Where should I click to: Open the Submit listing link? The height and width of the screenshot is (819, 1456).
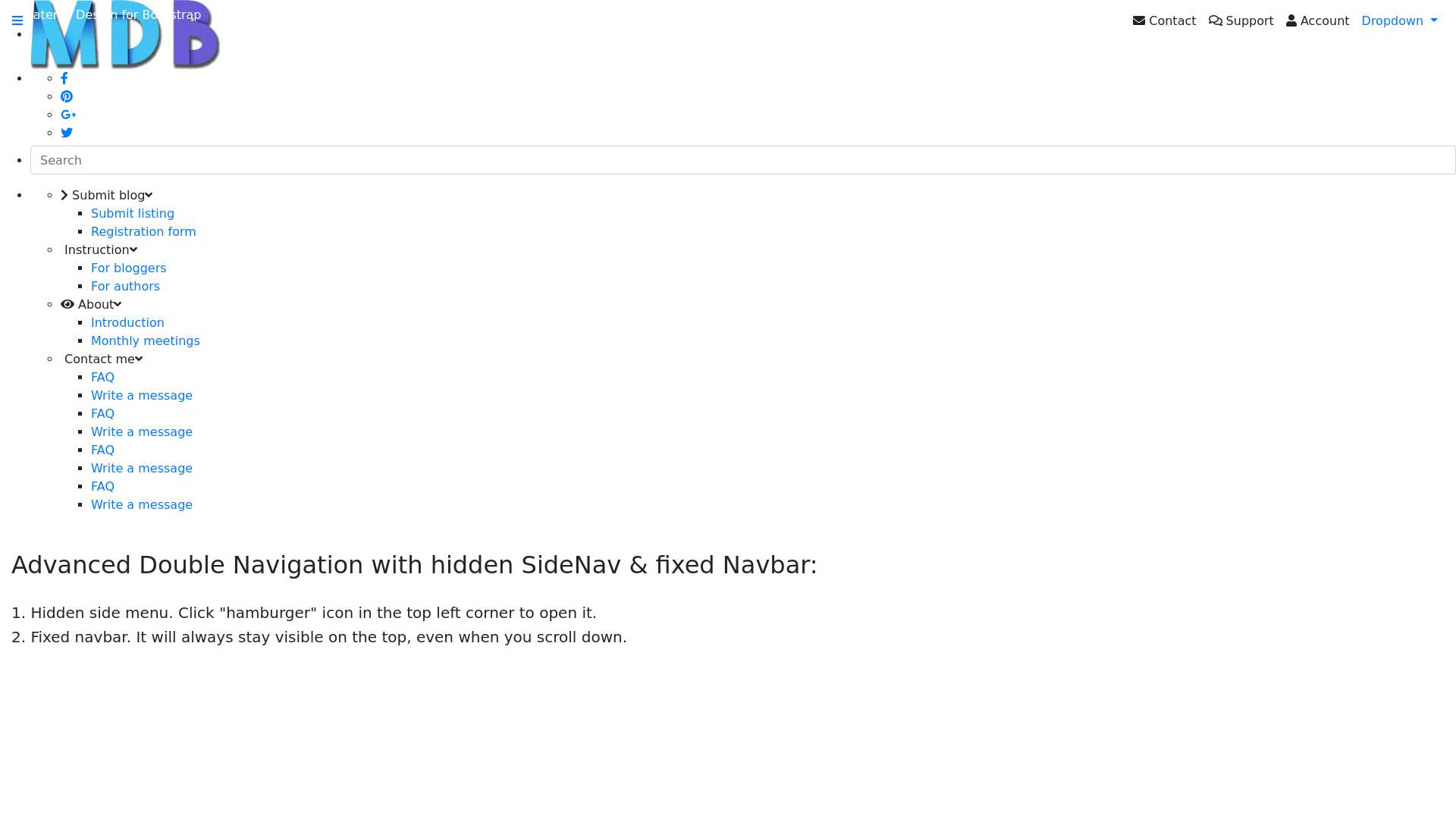(x=133, y=213)
